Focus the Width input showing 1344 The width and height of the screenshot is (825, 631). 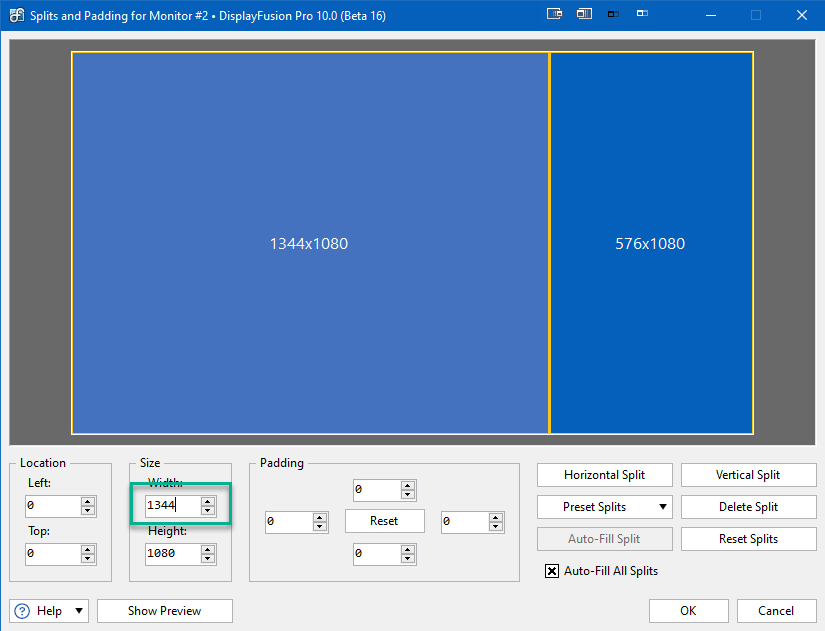tap(173, 506)
